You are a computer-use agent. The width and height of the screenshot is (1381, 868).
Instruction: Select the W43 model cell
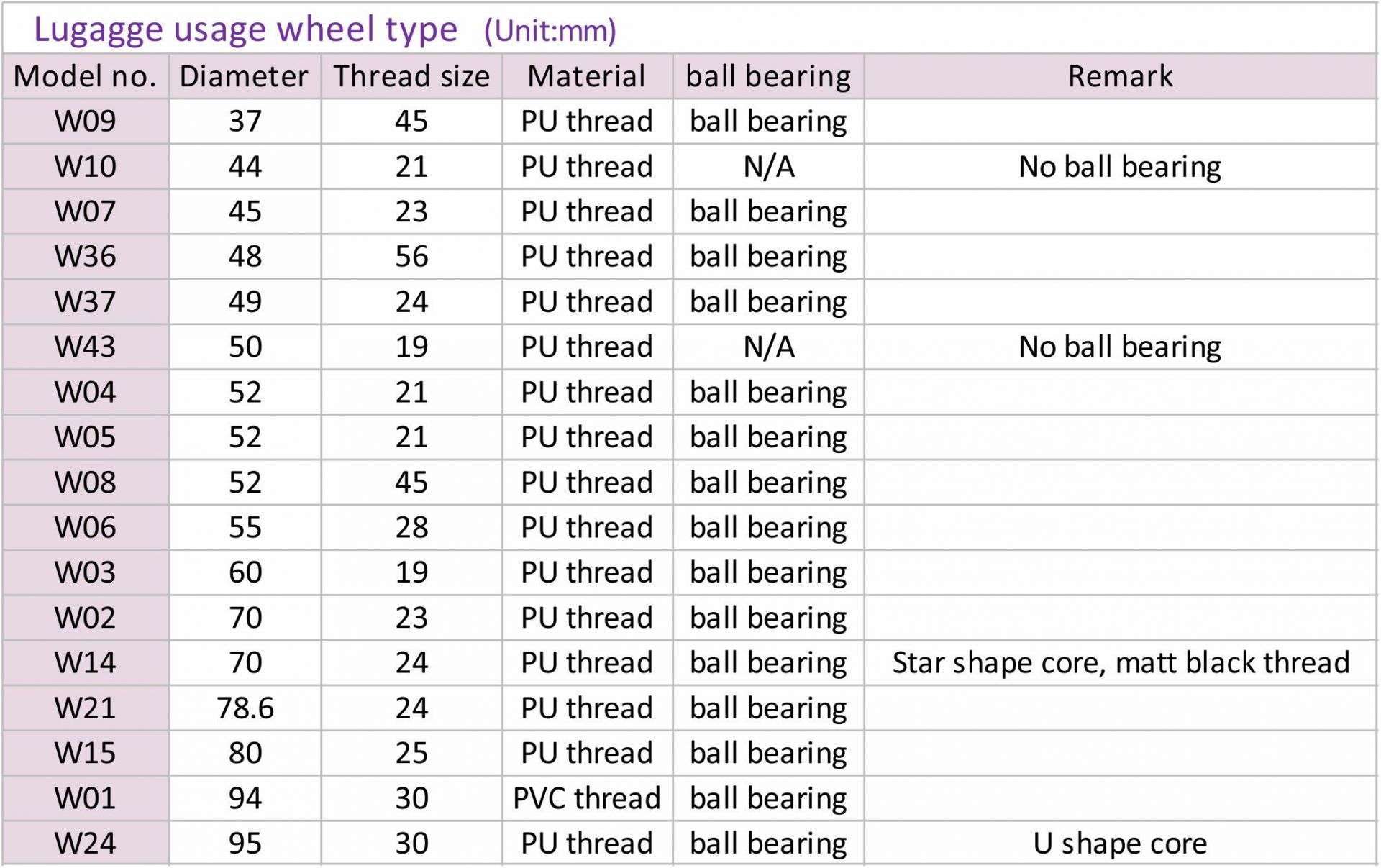click(86, 347)
